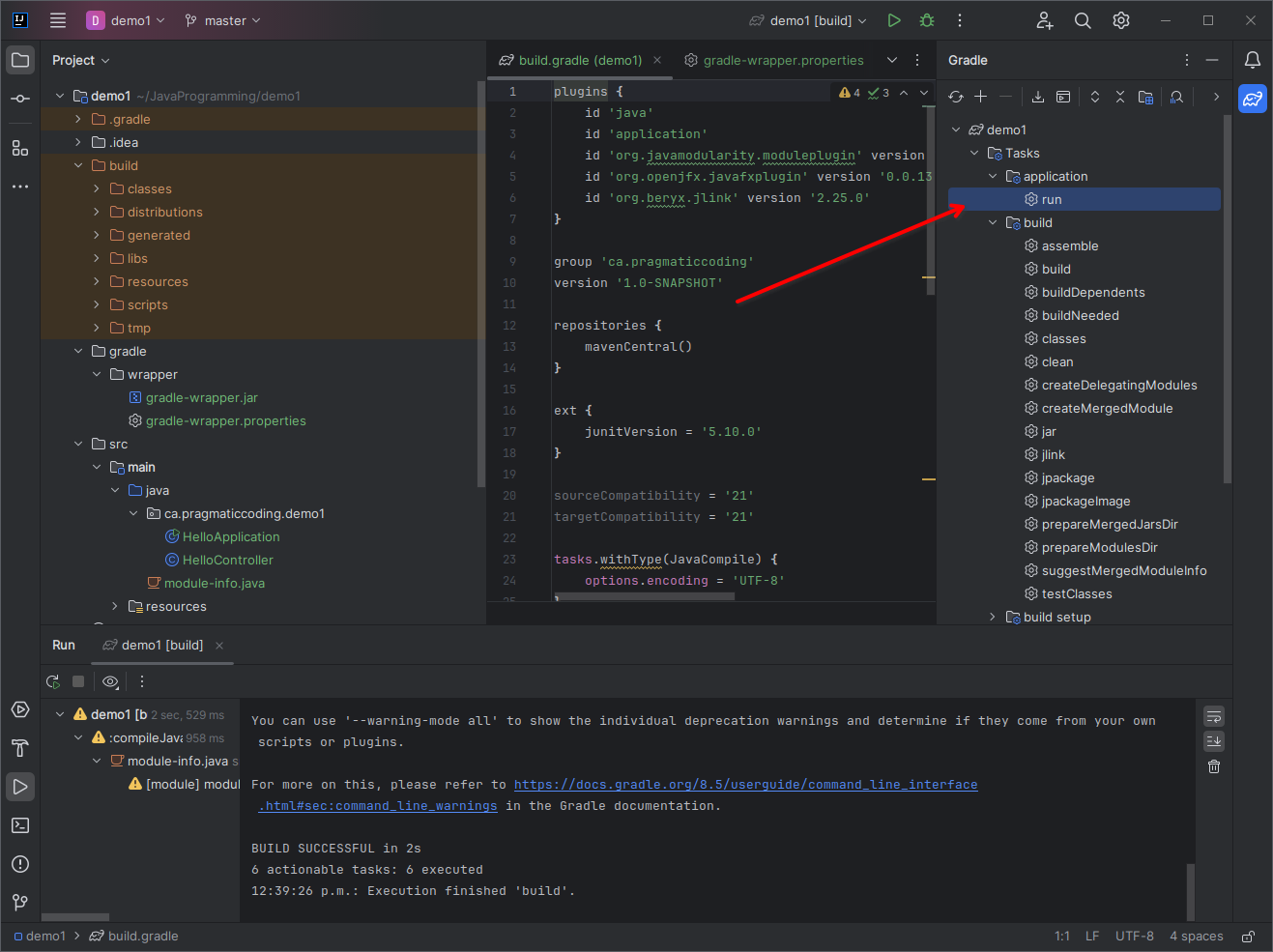
Task: Collapse all in Gradle panel
Action: pyautogui.click(x=1120, y=97)
